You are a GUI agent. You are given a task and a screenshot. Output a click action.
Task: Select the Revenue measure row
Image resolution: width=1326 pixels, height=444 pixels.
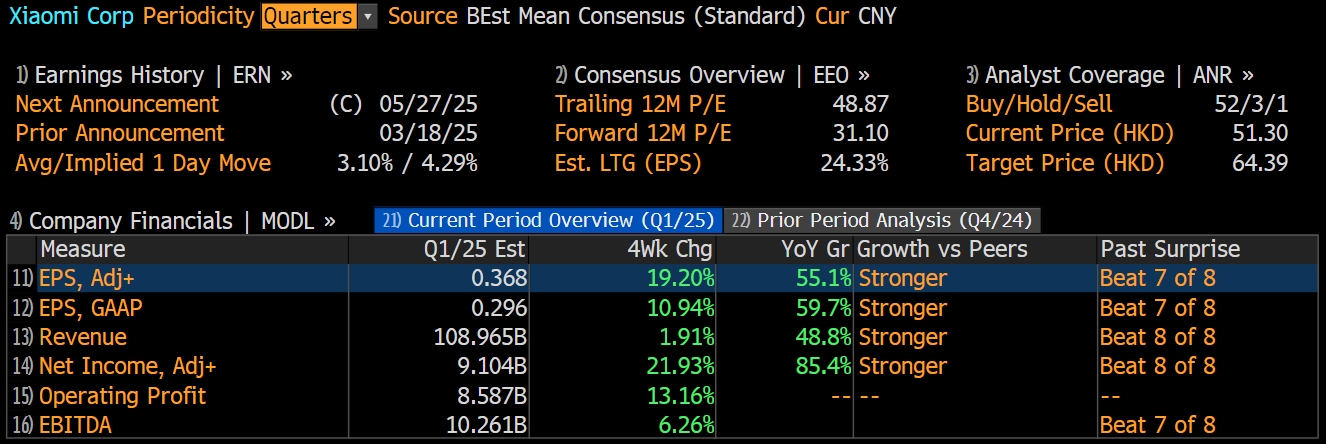point(662,337)
